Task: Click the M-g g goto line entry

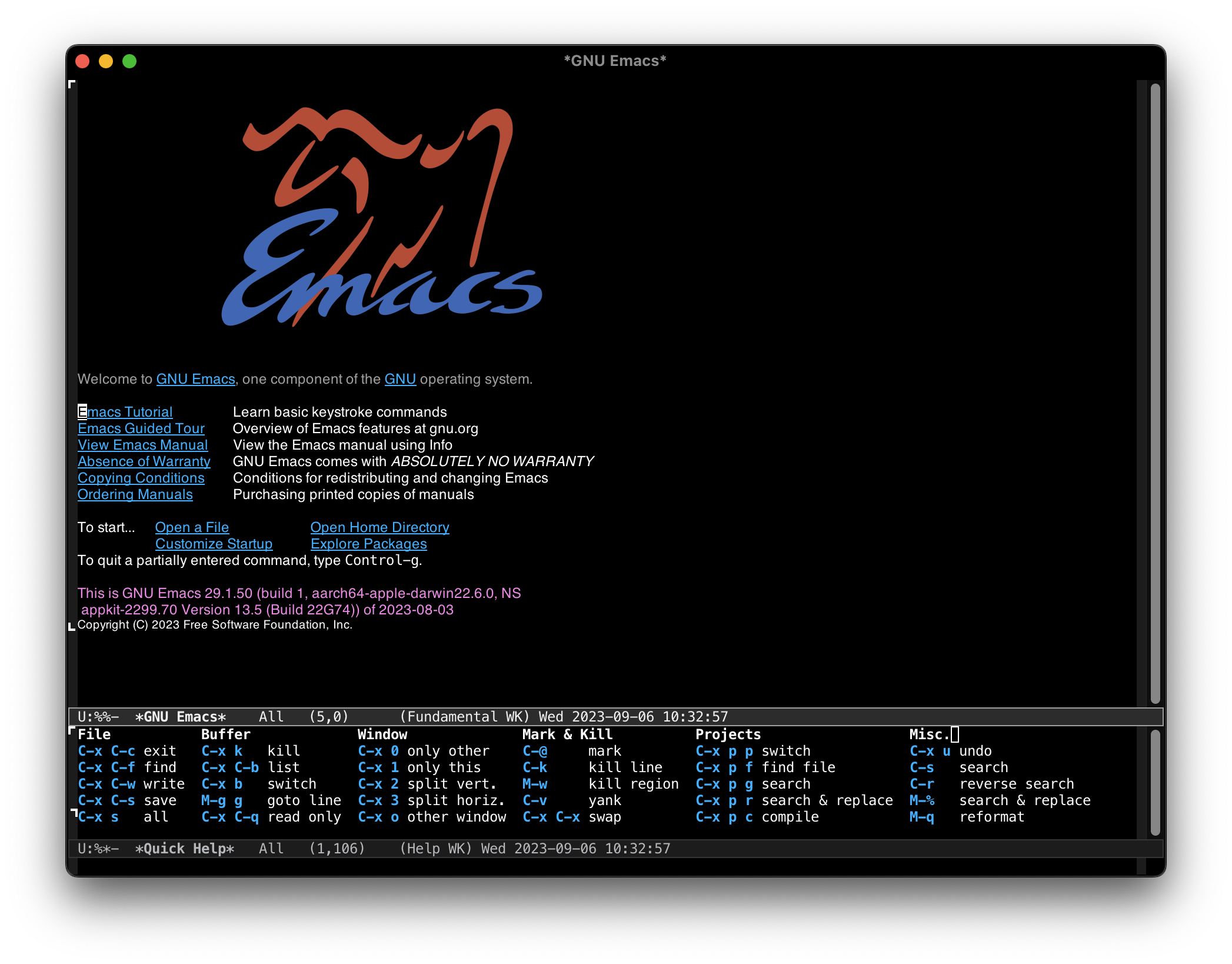Action: (x=271, y=800)
